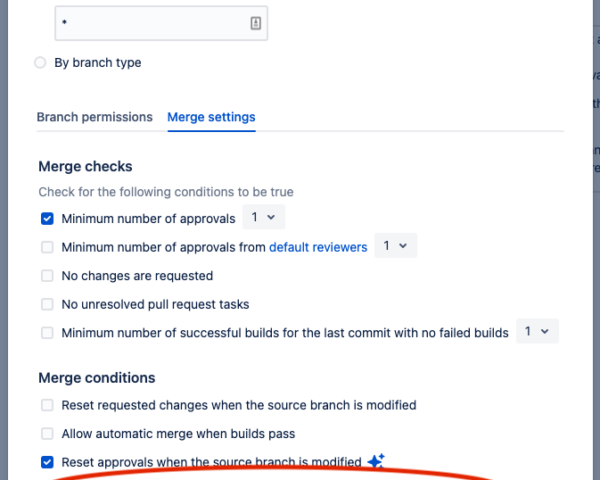Click into the branch pattern text field
The height and width of the screenshot is (480, 600).
[x=140, y=24]
